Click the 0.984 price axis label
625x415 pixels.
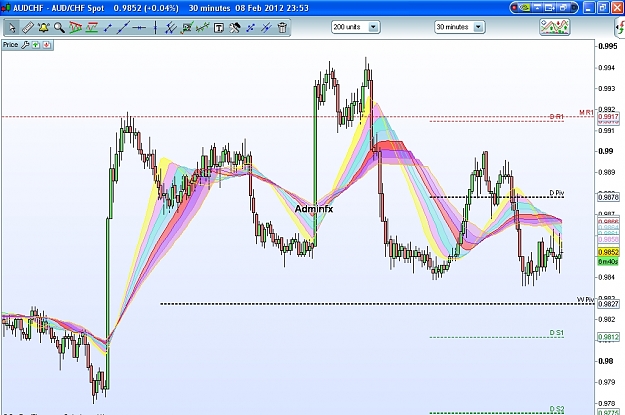(x=607, y=277)
